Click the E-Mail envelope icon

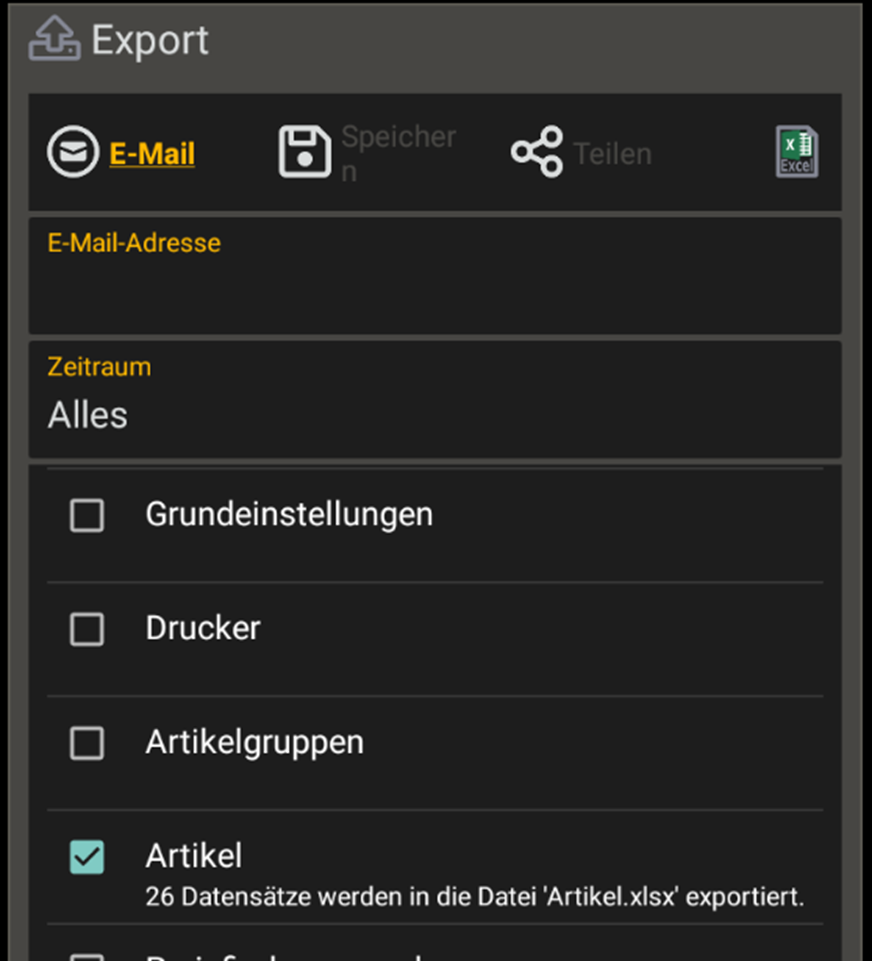pos(73,154)
